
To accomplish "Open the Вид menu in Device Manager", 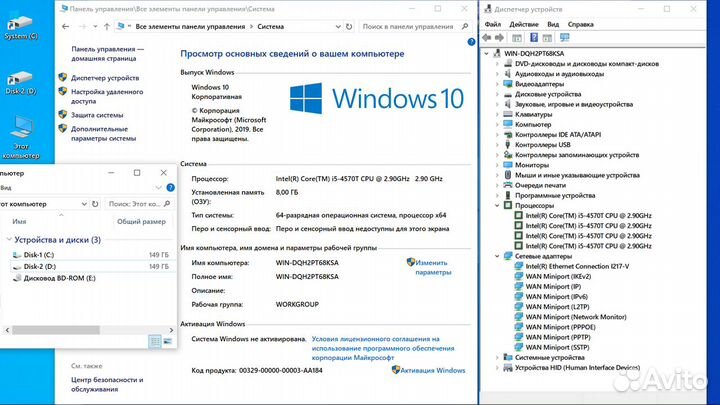I will coord(553,24).
